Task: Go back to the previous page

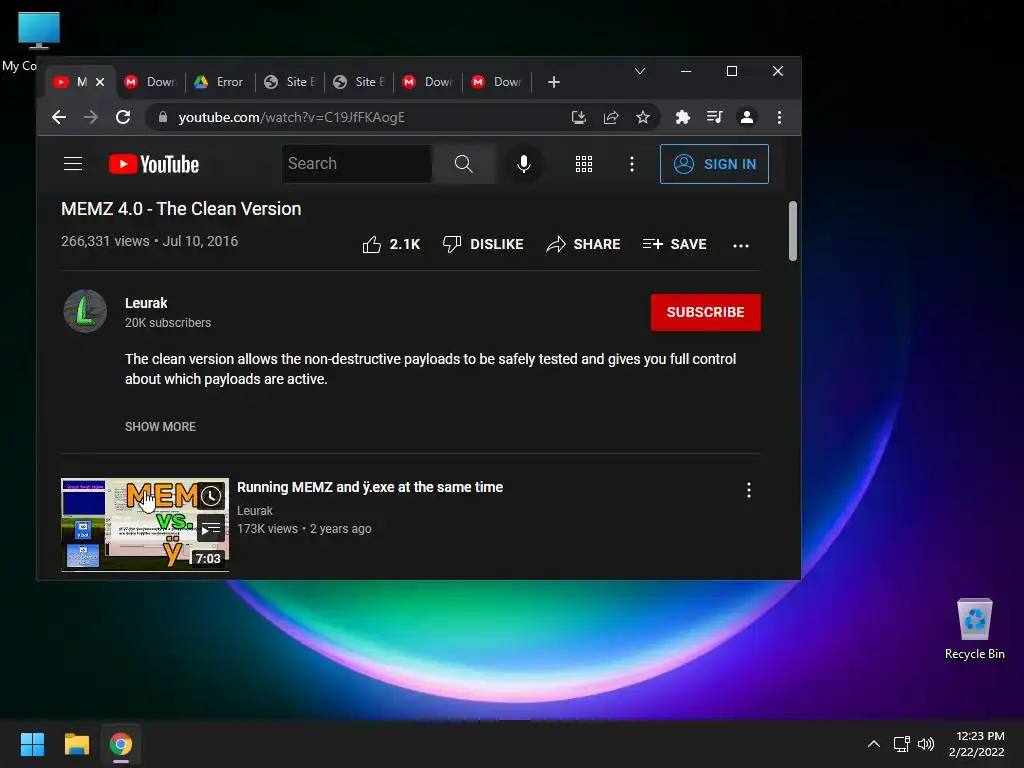Action: (x=59, y=118)
